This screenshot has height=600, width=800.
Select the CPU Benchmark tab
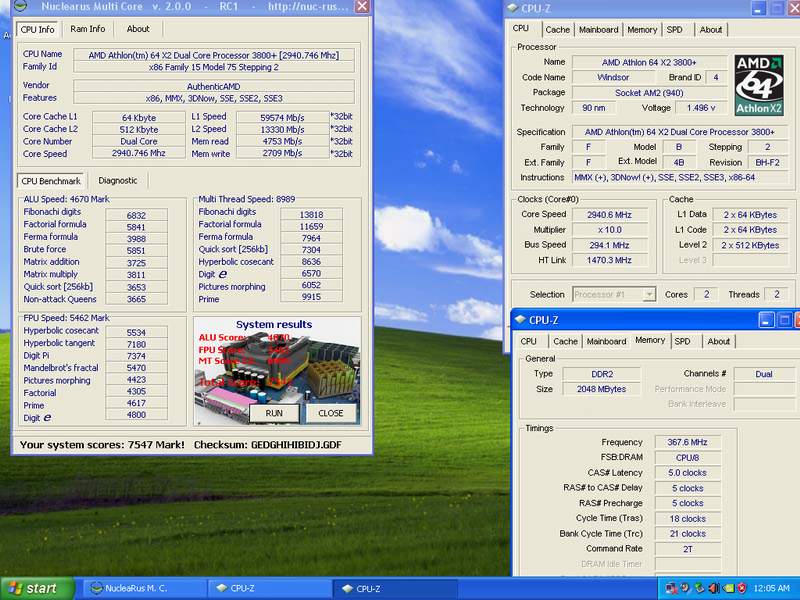(51, 181)
